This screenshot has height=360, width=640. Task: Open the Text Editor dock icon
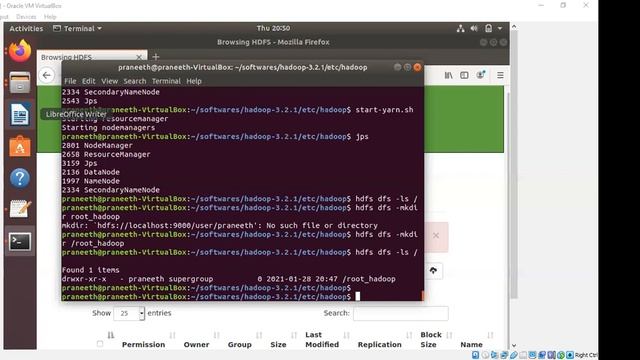pyautogui.click(x=20, y=209)
